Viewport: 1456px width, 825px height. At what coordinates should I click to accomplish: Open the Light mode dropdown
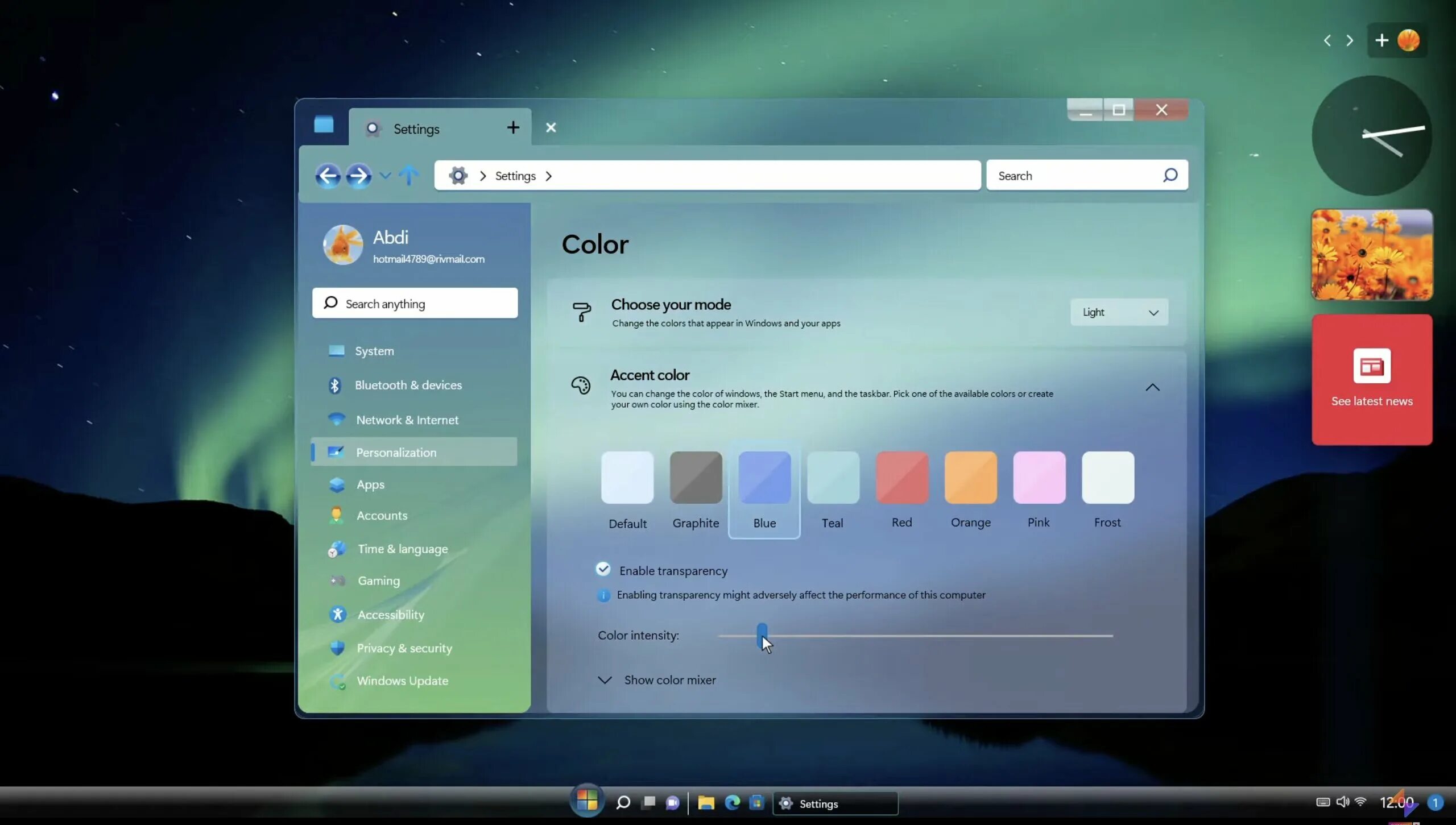(x=1119, y=312)
